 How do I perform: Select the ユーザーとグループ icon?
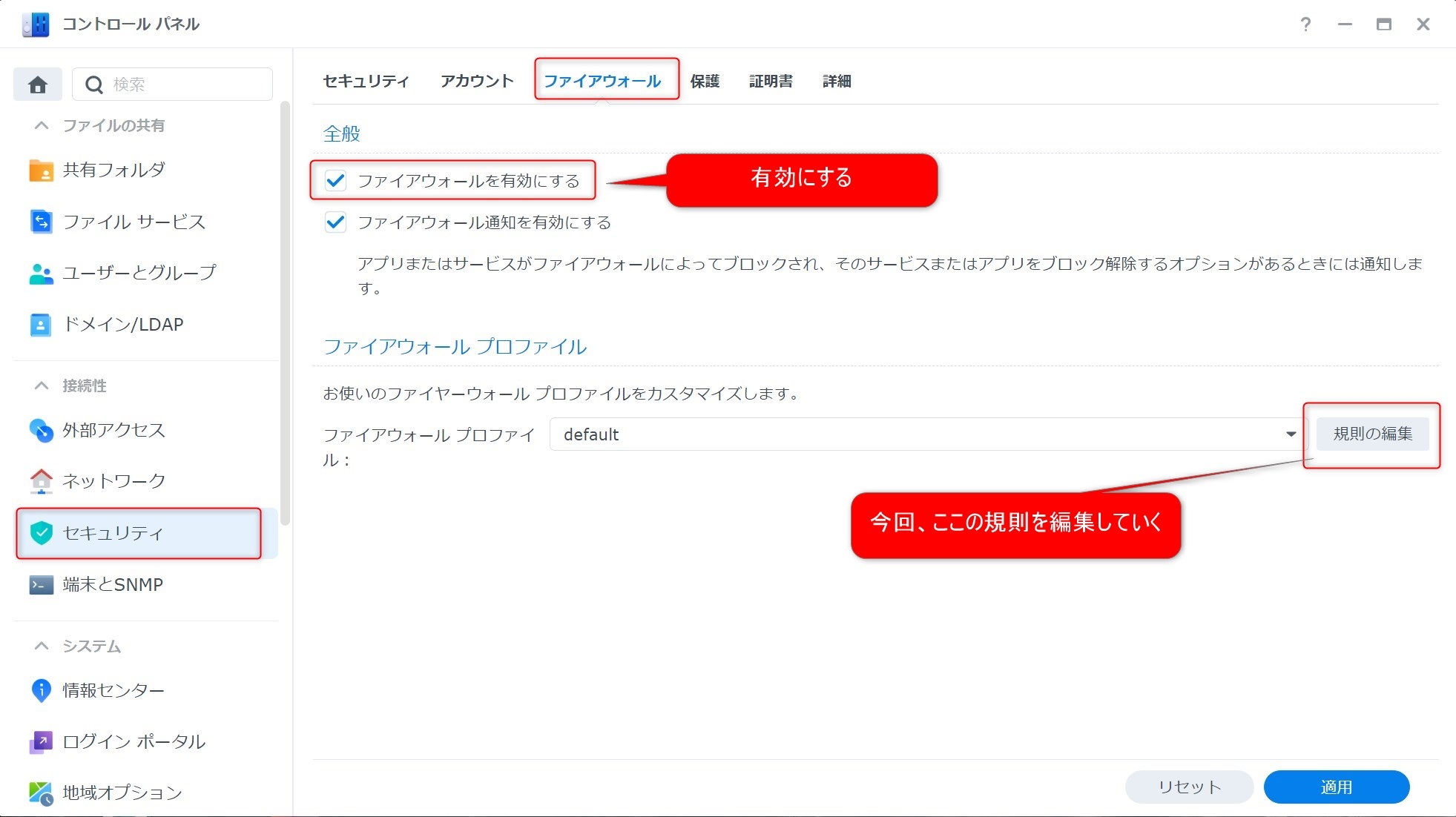tap(41, 274)
